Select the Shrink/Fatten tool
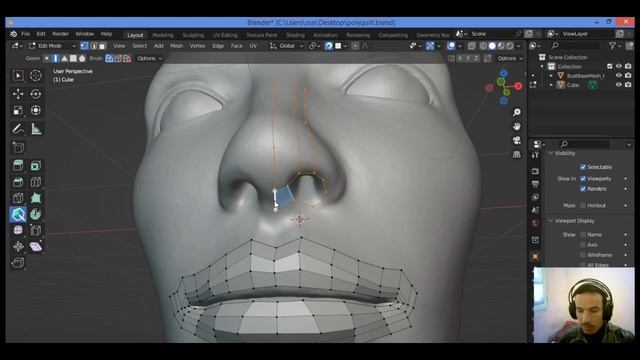 coord(18,246)
